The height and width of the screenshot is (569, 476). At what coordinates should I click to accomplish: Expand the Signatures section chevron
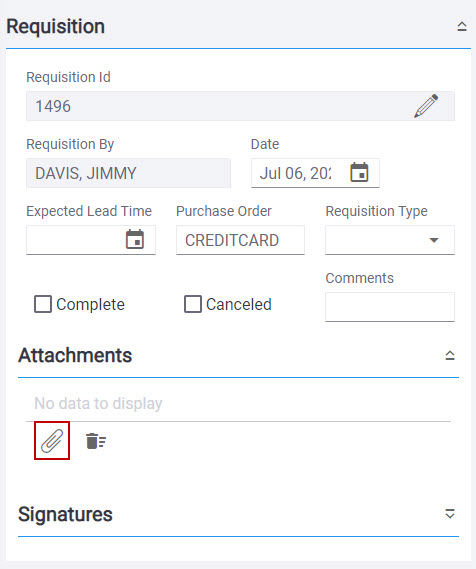(450, 514)
